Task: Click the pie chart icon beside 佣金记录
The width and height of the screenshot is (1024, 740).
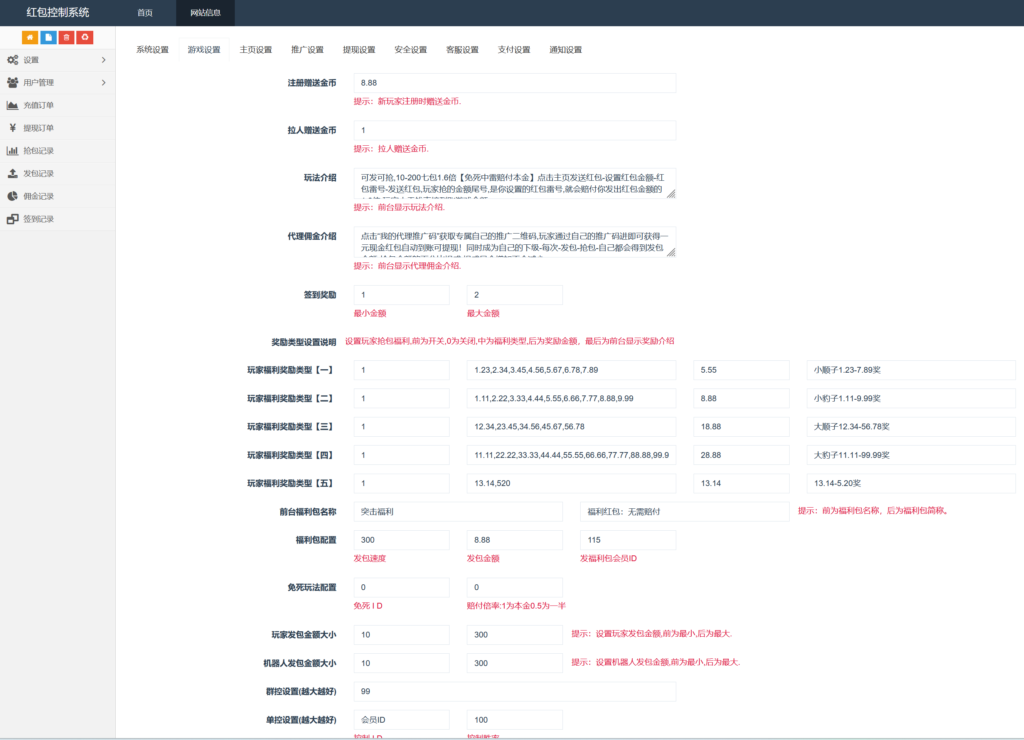Action: [11, 196]
